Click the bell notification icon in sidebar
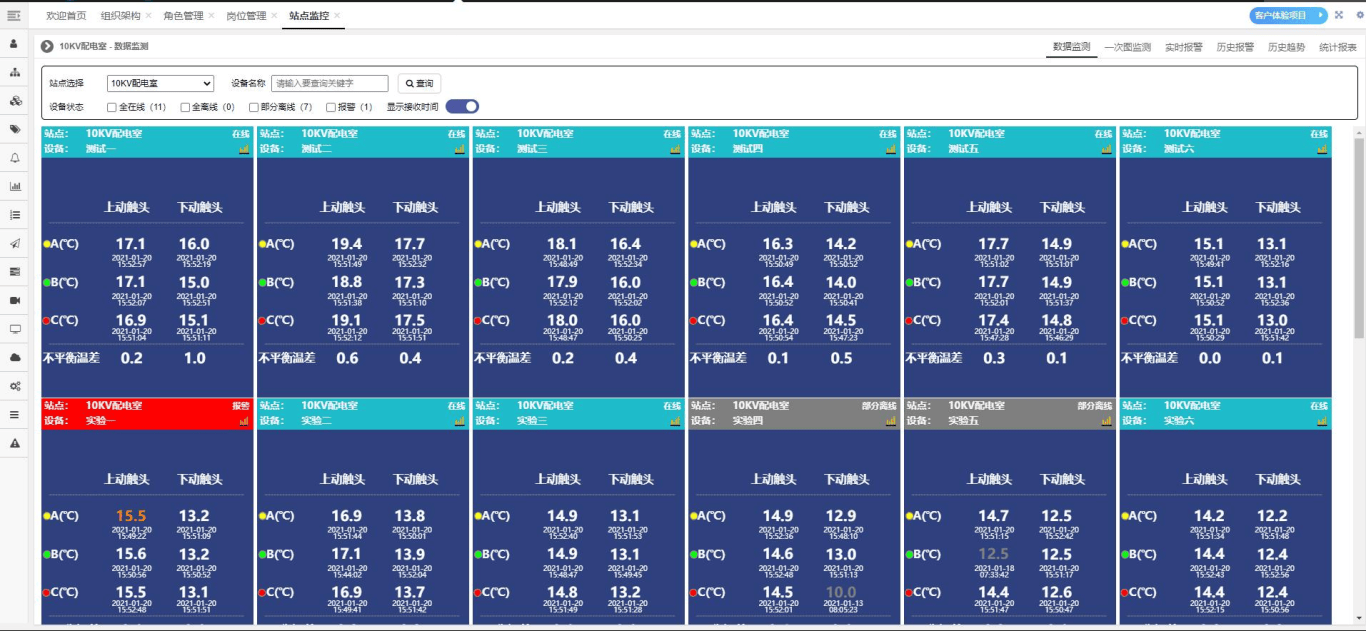Viewport: 1366px width, 631px height. click(x=15, y=158)
